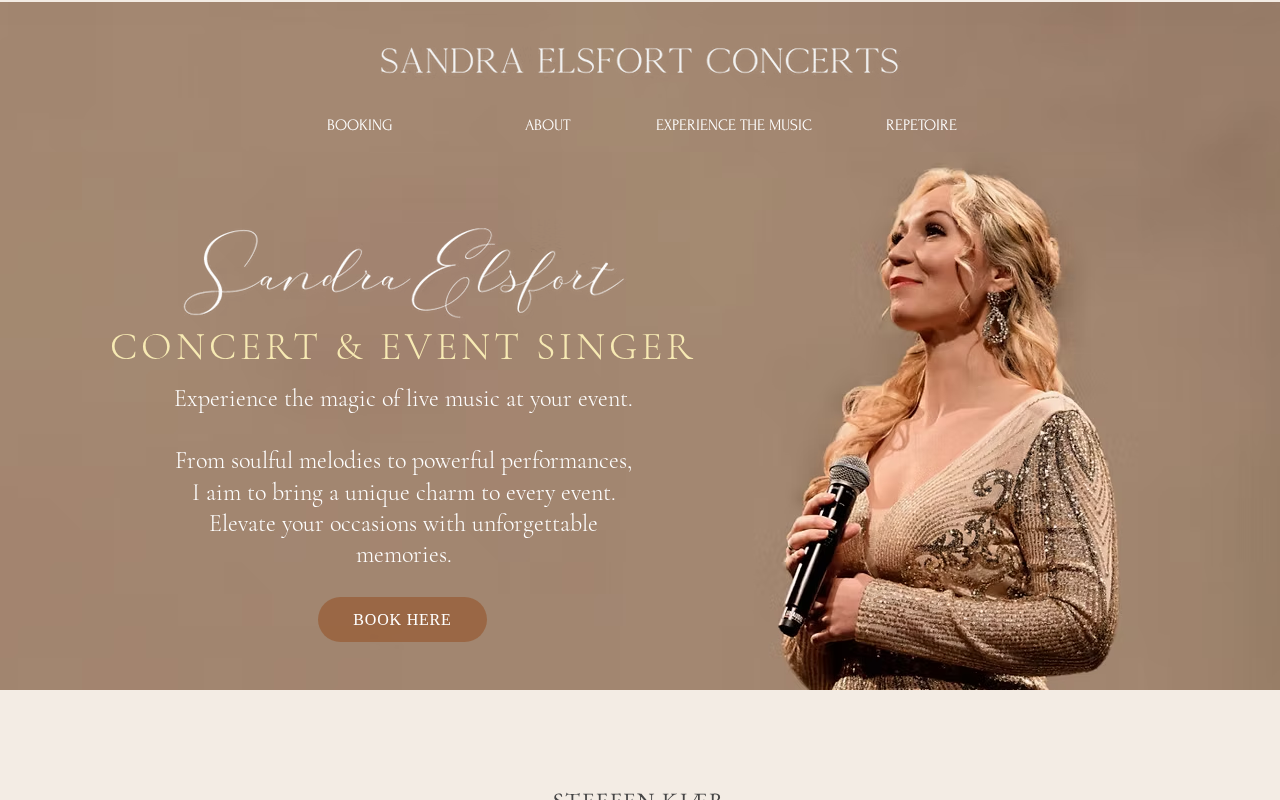The width and height of the screenshot is (1280, 800).
Task: Click the light beige section below the banner
Action: click(x=640, y=738)
